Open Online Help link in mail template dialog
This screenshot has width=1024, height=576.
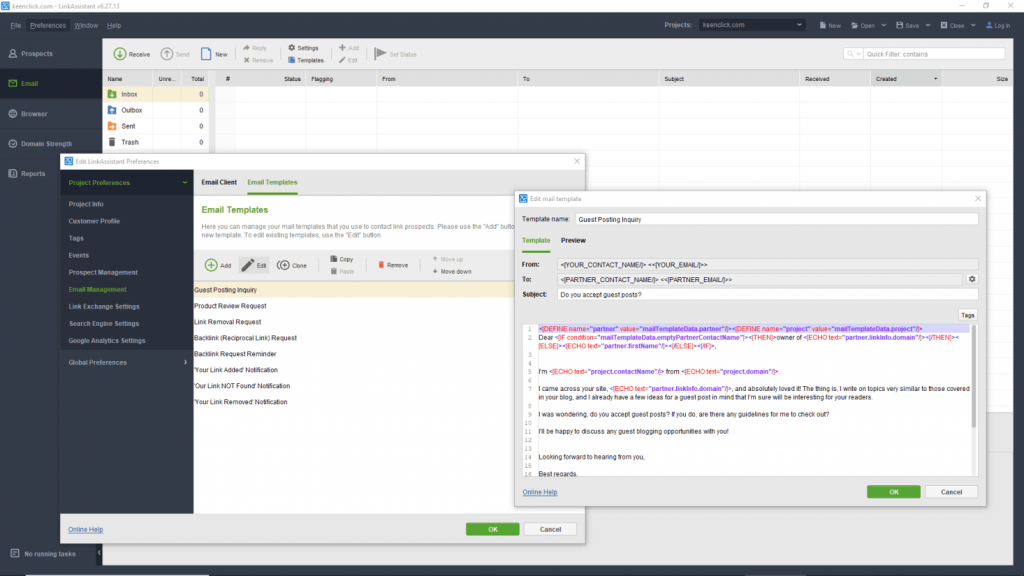coord(539,492)
